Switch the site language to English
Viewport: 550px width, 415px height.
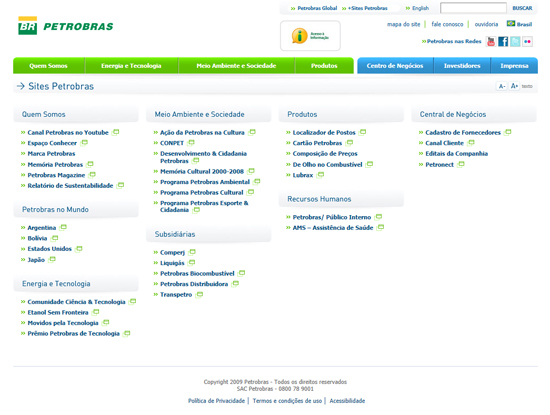420,8
